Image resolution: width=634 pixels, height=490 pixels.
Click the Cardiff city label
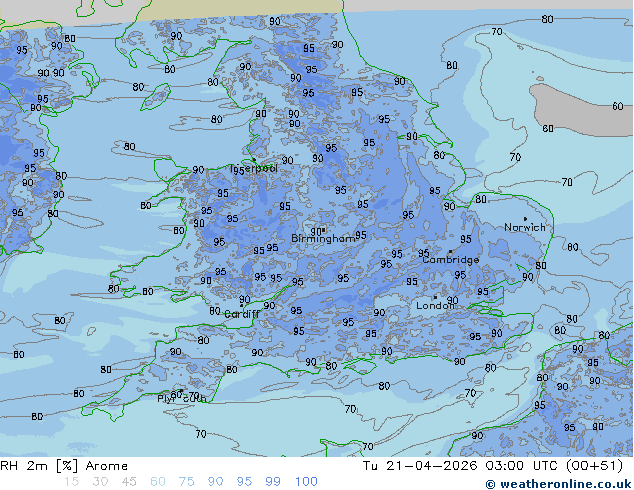241,314
